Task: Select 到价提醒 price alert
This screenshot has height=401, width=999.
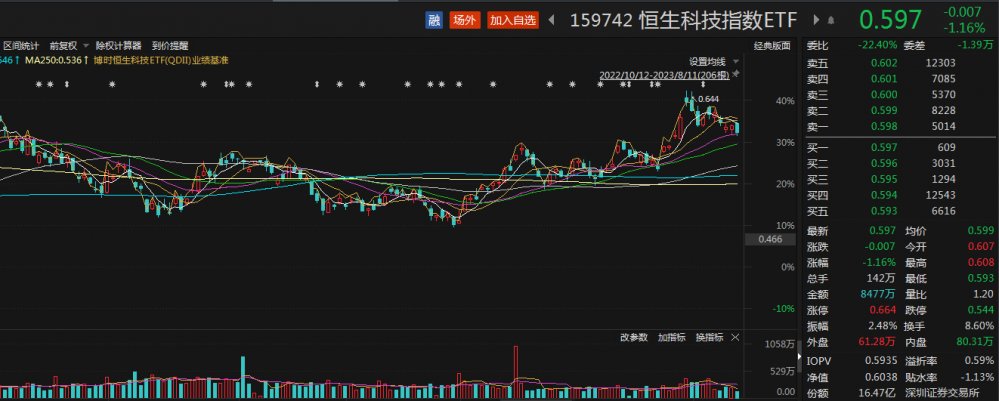Action: tap(170, 46)
